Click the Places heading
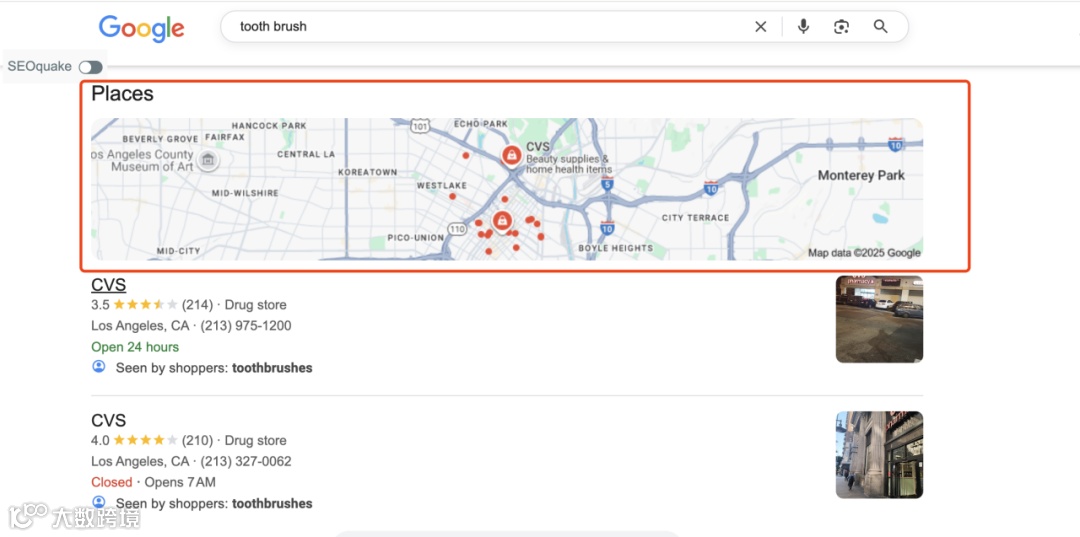Screen dimensions: 1080x537 (x=122, y=94)
